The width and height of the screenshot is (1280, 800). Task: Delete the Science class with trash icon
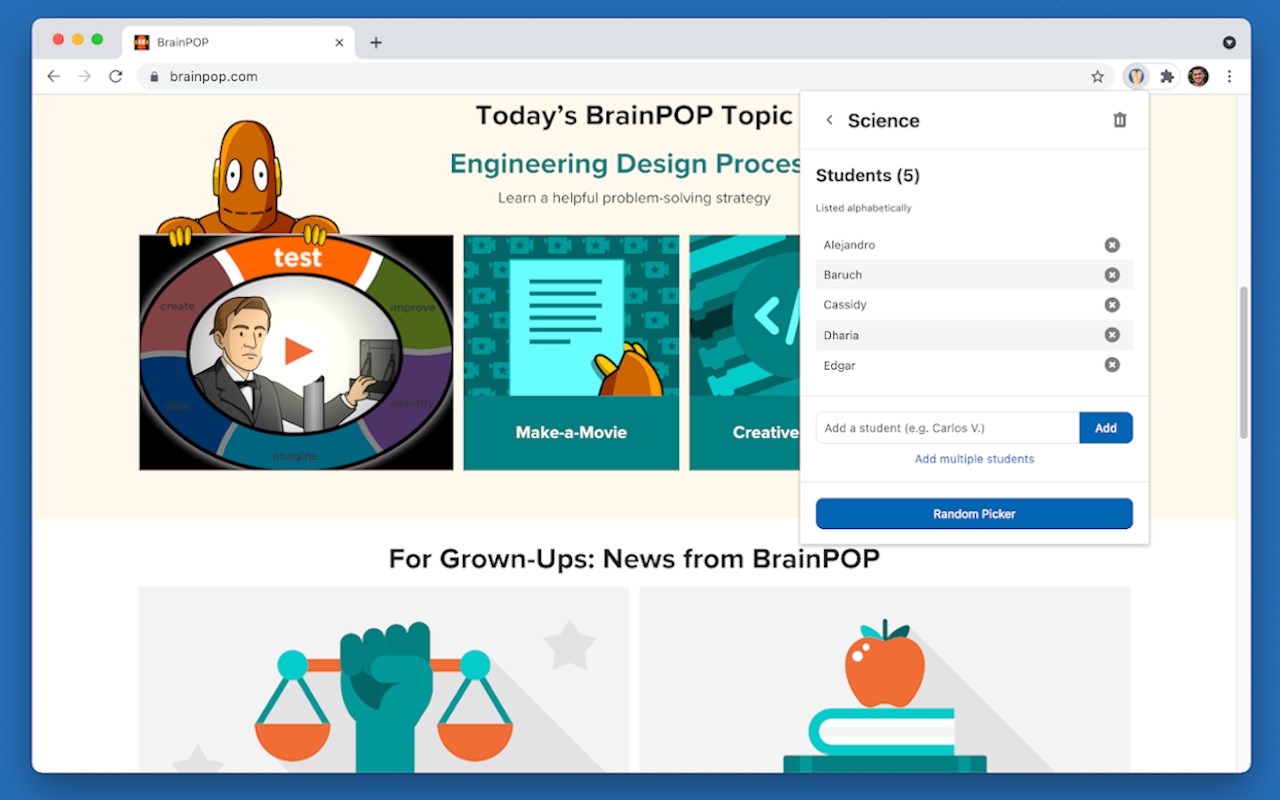tap(1120, 120)
